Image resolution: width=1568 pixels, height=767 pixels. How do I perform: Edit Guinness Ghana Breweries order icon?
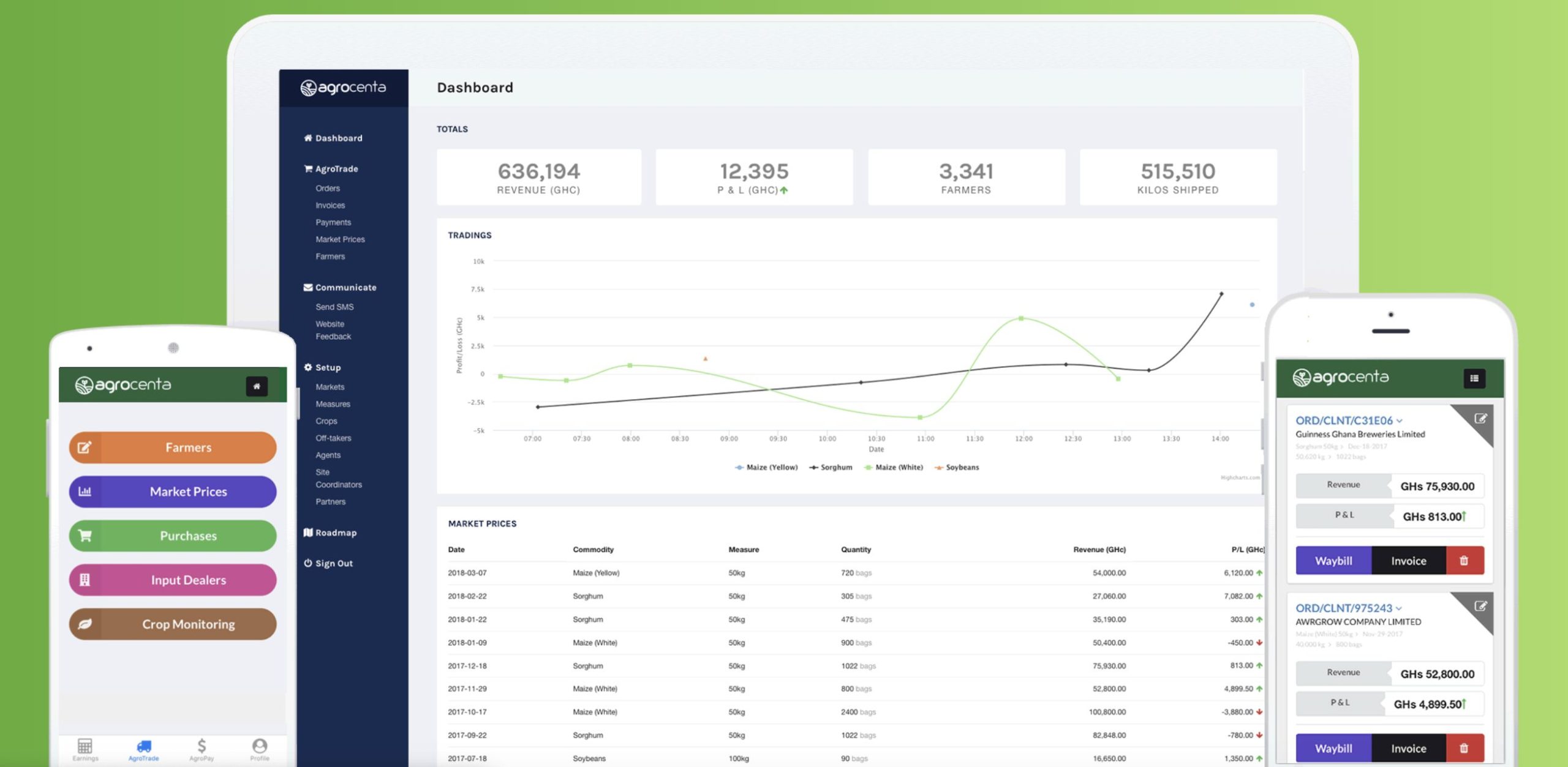click(x=1480, y=419)
